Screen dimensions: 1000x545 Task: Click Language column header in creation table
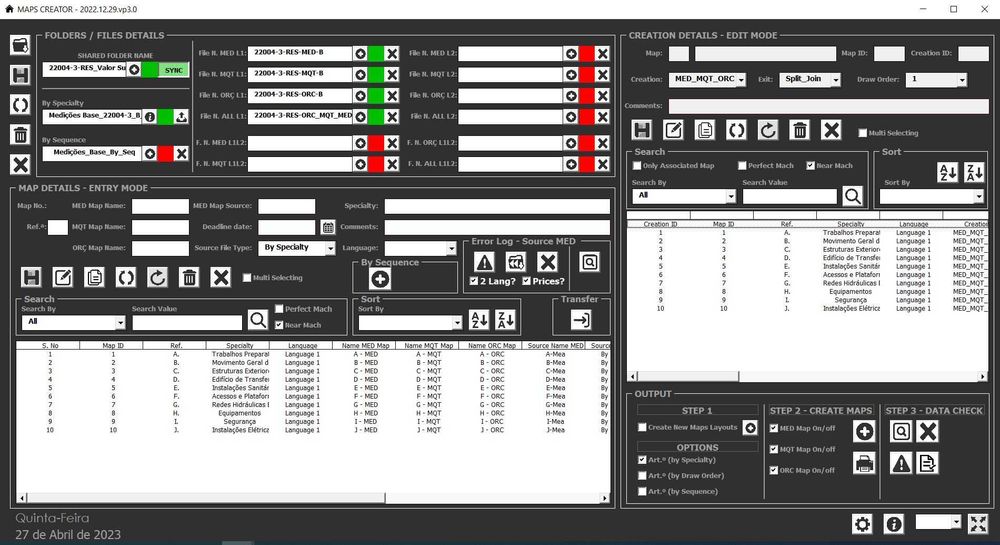(x=913, y=224)
